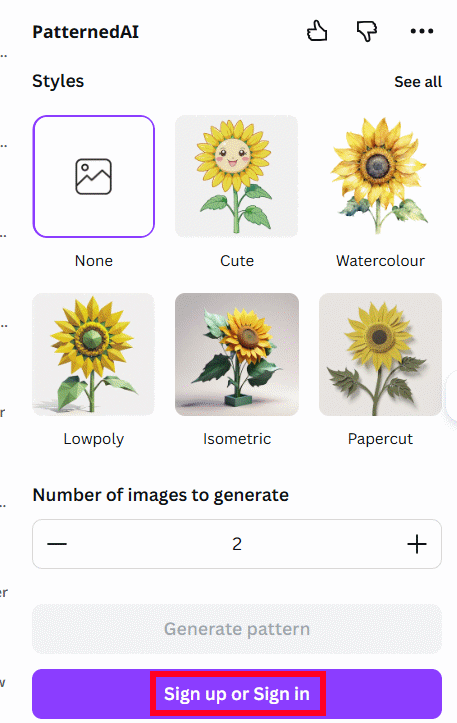Click the Generate pattern button
This screenshot has width=457, height=723.
(237, 629)
